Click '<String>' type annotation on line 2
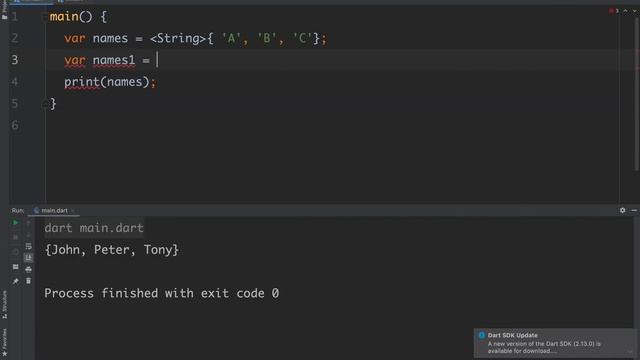Image resolution: width=640 pixels, height=360 pixels. 178,38
